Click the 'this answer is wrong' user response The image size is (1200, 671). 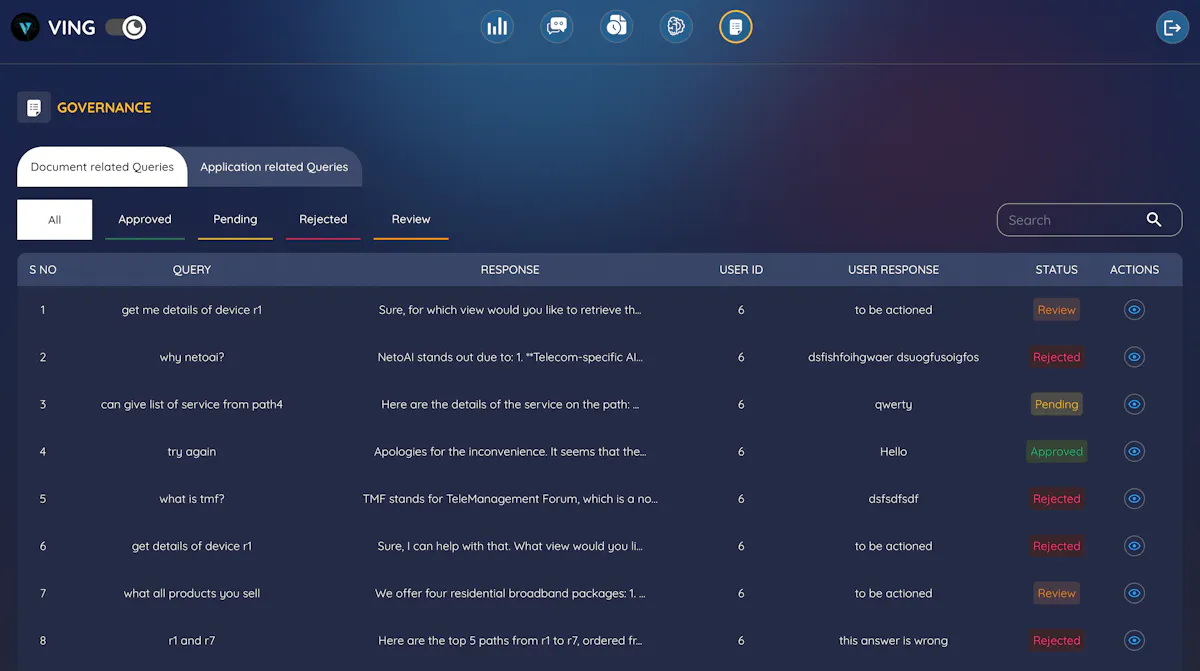pos(893,641)
